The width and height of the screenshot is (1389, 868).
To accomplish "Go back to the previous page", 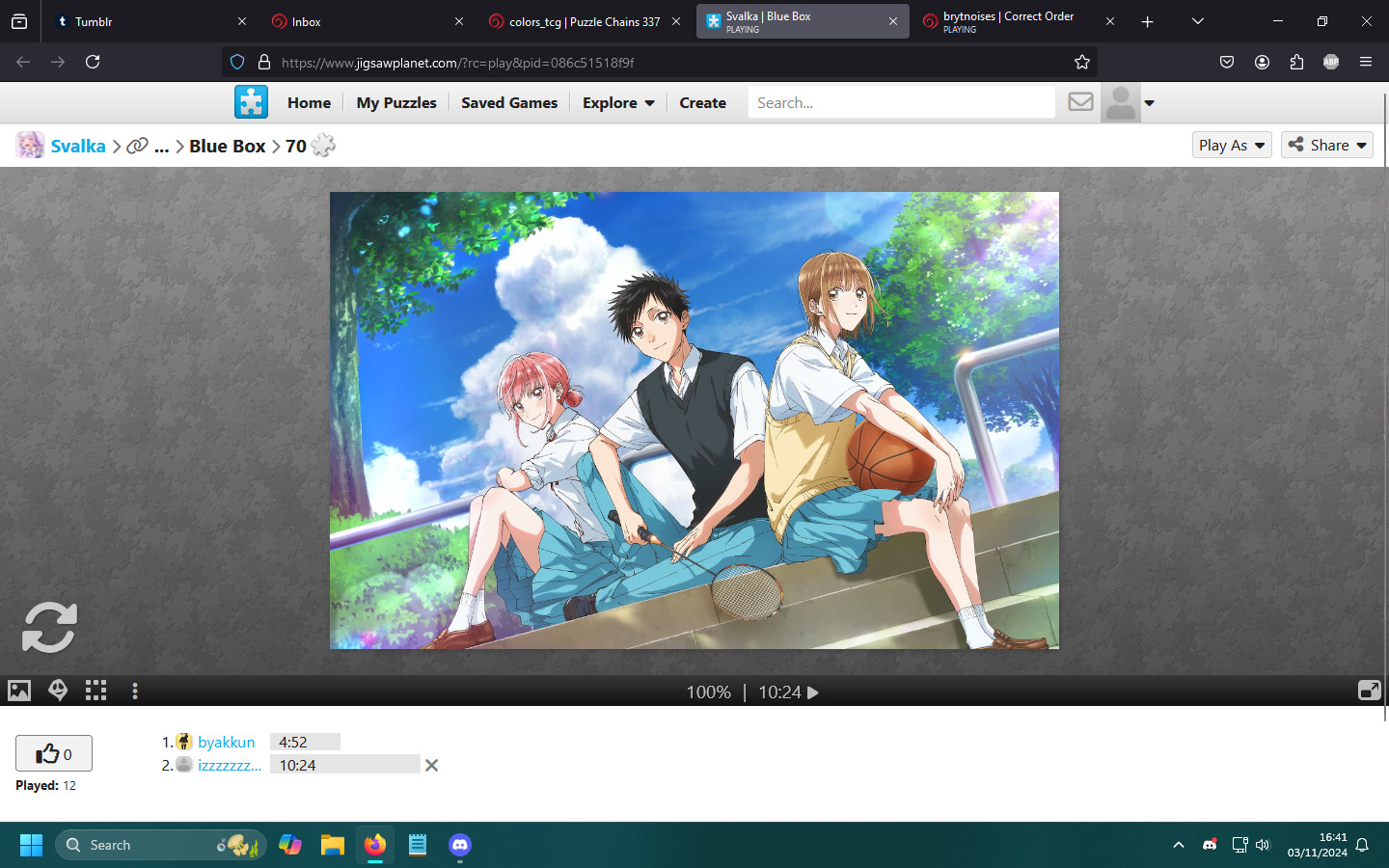I will tap(23, 62).
